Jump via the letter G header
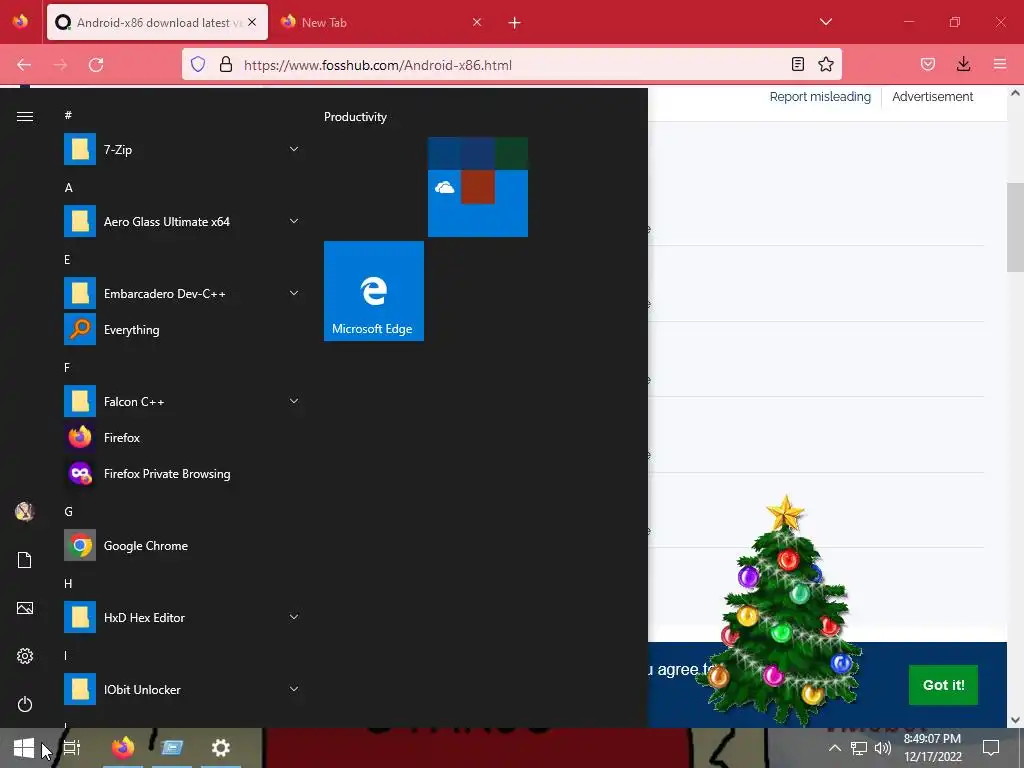The height and width of the screenshot is (768, 1024). 69,511
